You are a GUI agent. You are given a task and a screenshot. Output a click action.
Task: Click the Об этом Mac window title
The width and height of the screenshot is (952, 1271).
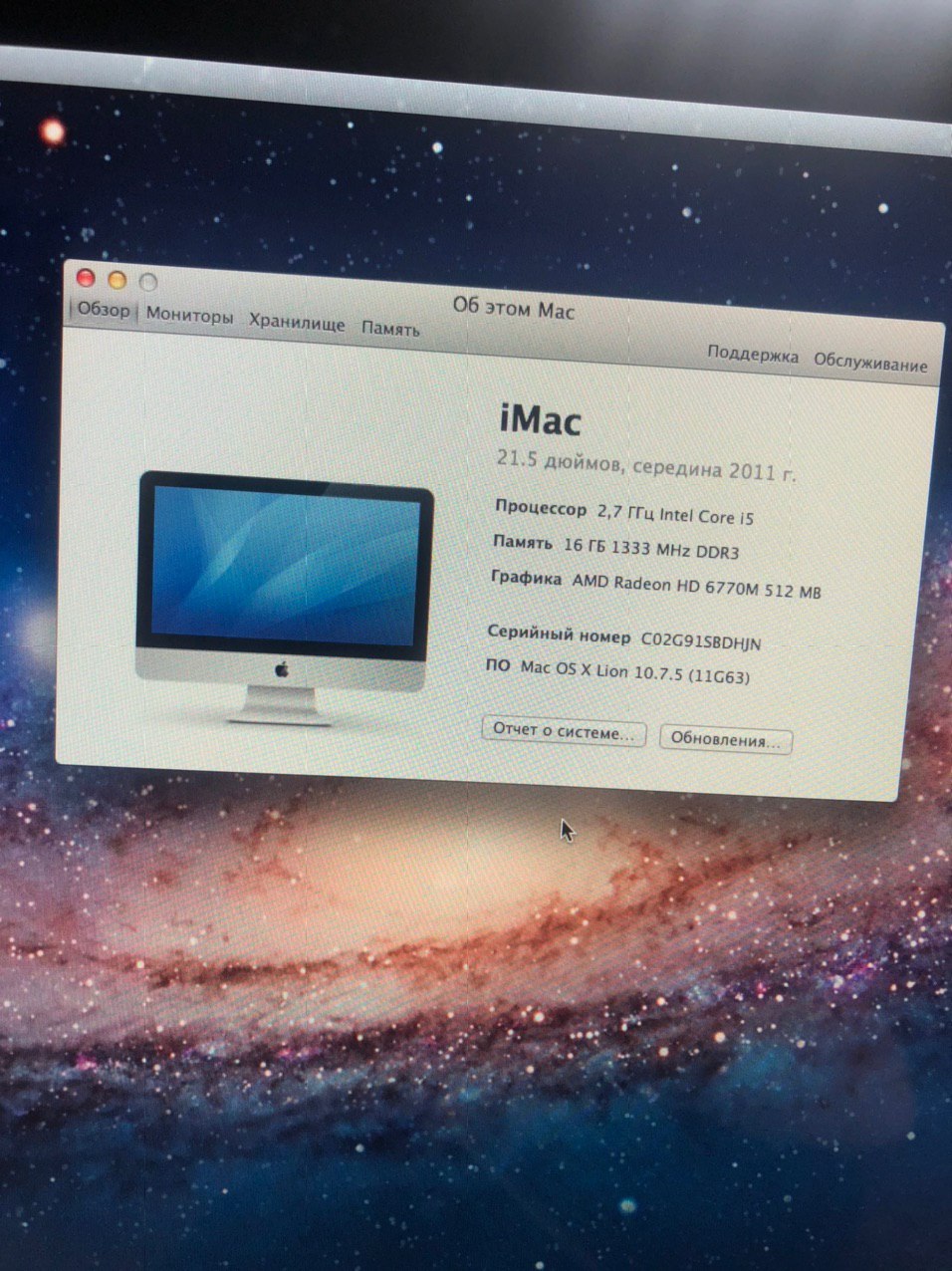coord(514,308)
